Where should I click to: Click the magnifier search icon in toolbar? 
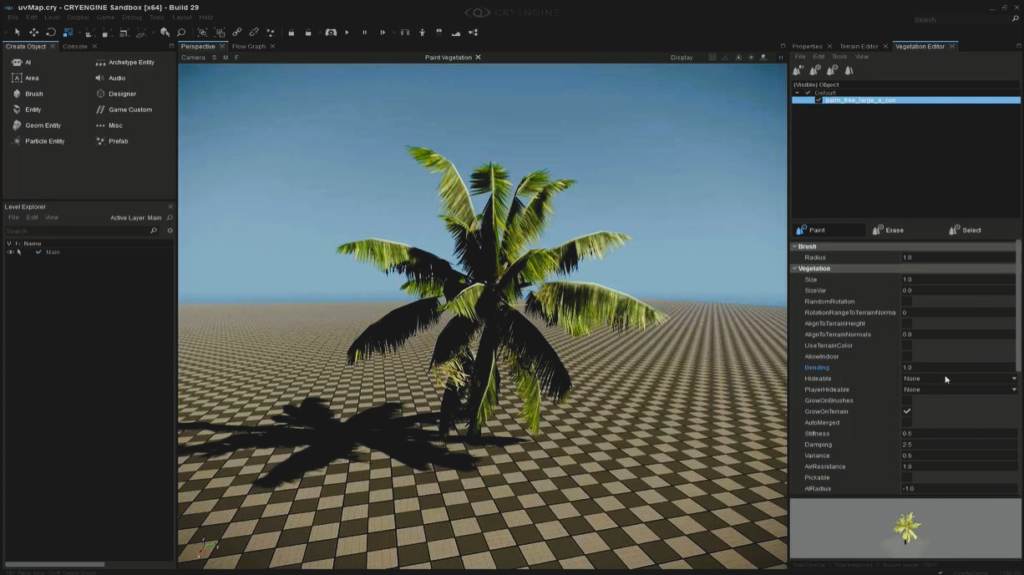pyautogui.click(x=181, y=32)
